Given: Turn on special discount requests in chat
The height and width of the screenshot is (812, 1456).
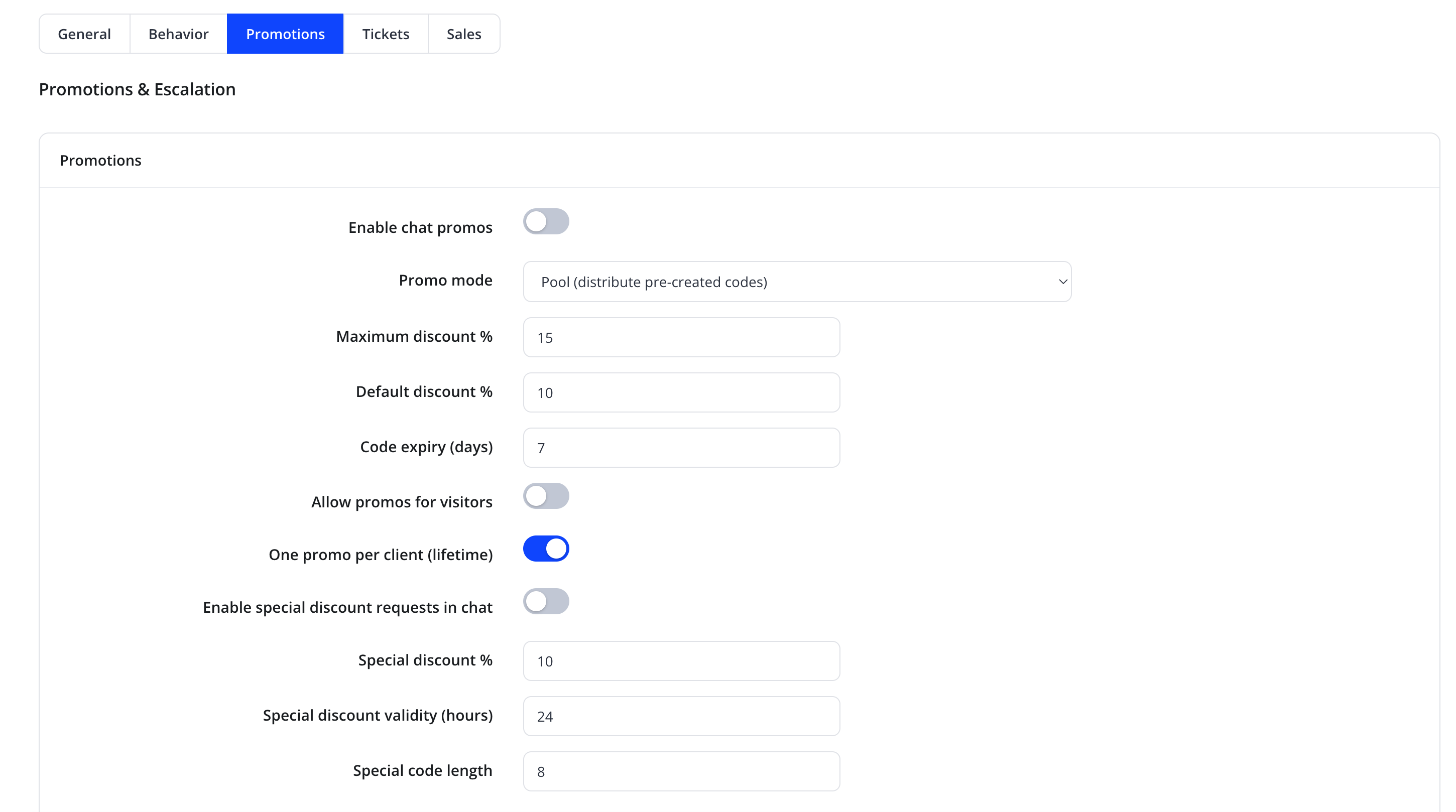Looking at the screenshot, I should tap(546, 601).
